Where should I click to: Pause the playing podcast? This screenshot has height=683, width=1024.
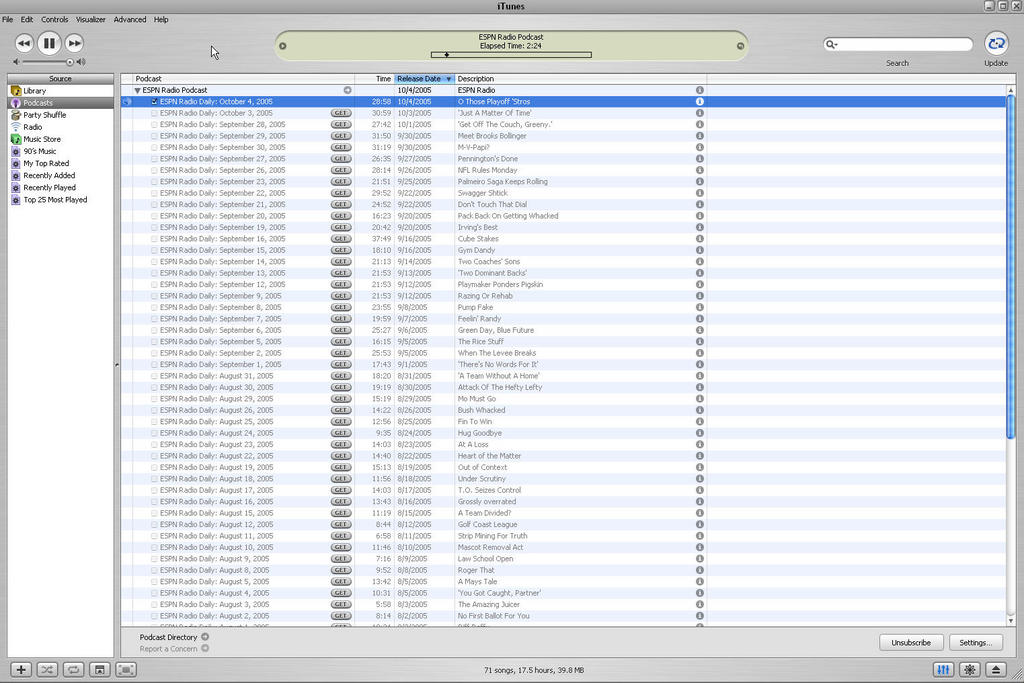point(49,43)
